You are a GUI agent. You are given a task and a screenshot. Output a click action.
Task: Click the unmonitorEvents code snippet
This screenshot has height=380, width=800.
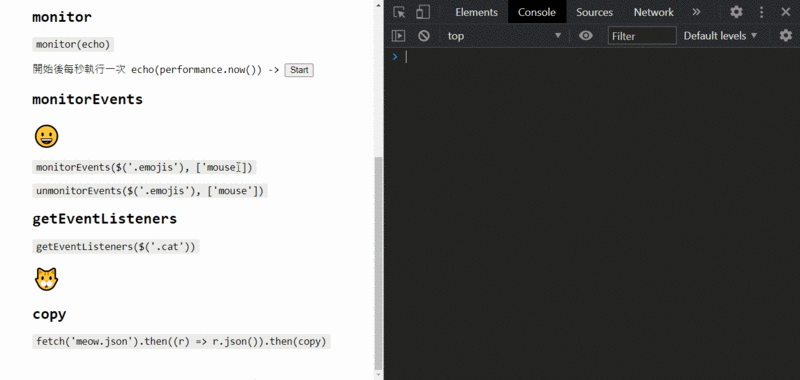(x=149, y=191)
